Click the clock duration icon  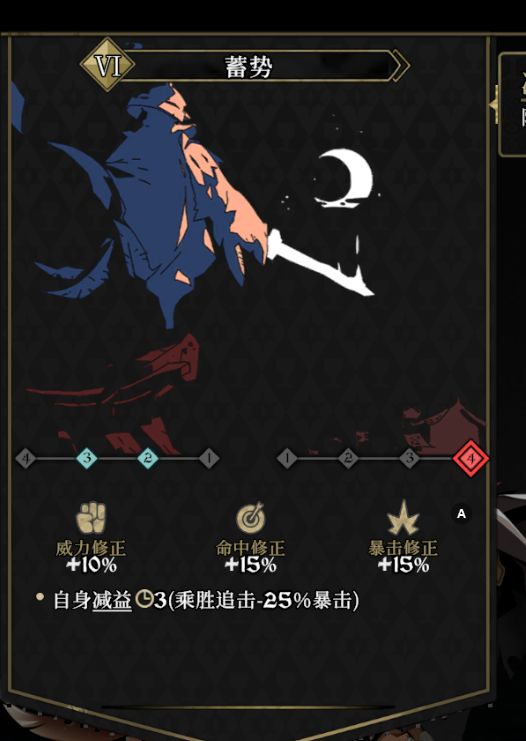[x=144, y=600]
